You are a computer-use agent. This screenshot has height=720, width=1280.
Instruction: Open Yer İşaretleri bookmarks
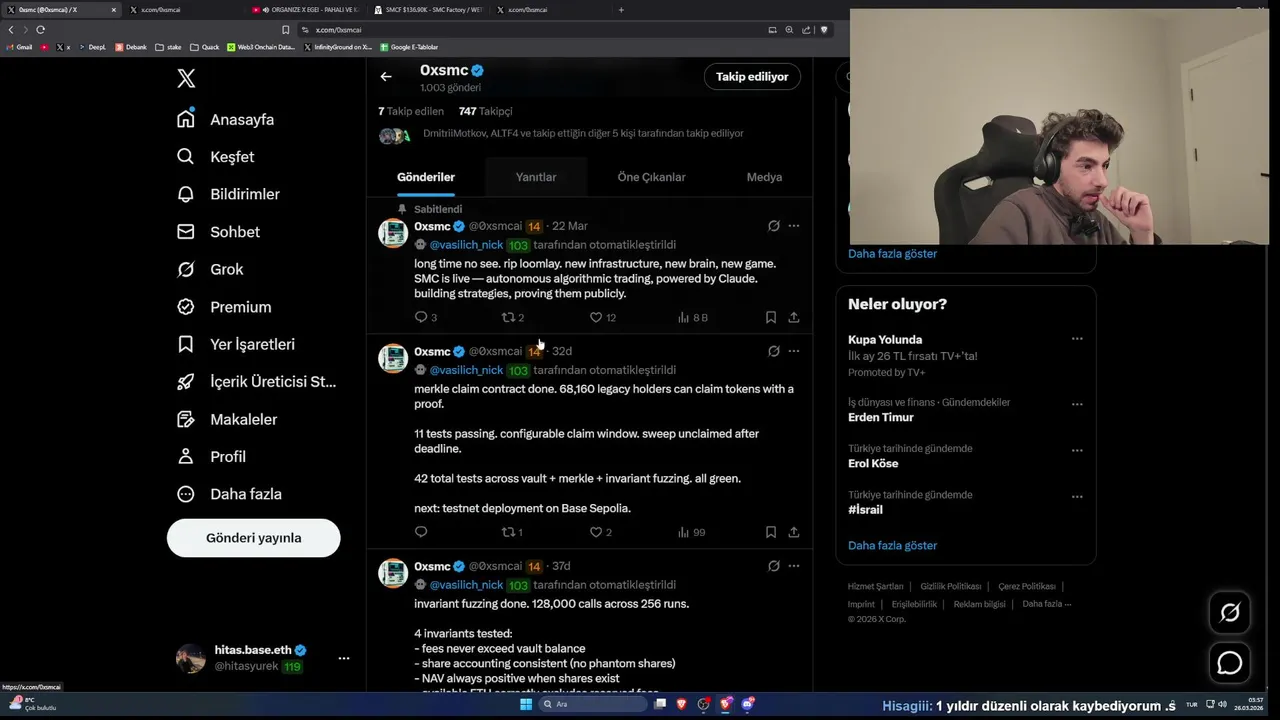235,344
